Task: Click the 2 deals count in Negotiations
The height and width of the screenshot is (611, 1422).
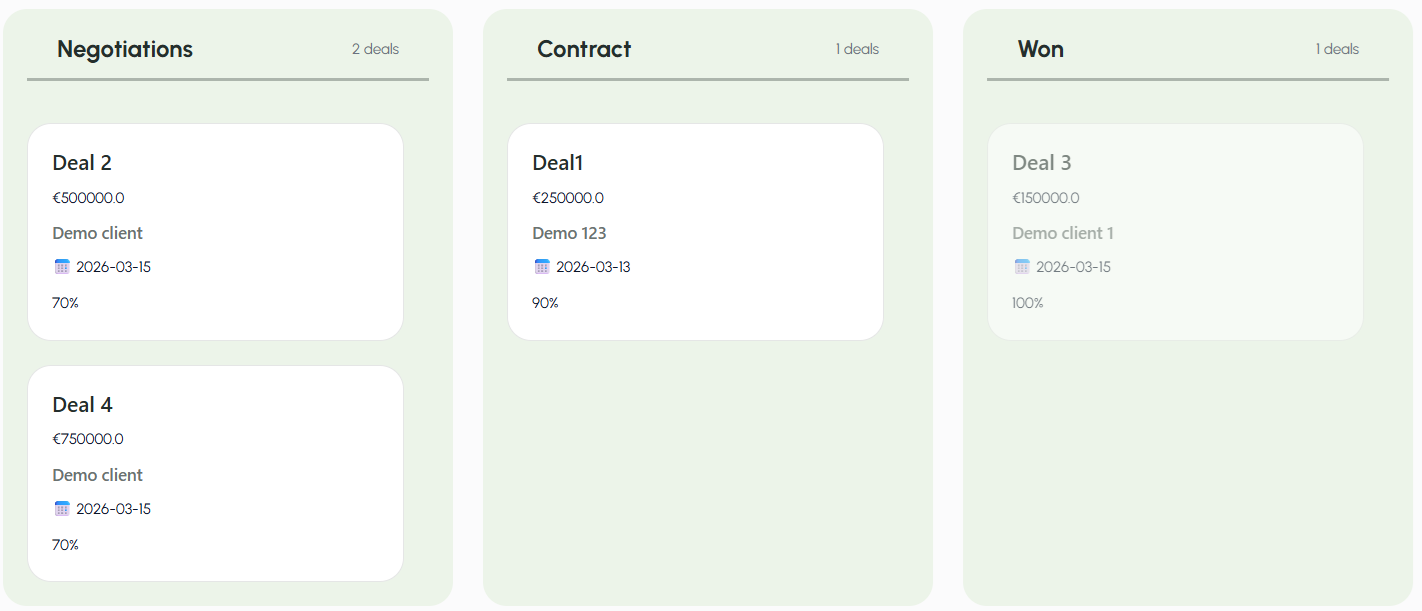Action: tap(375, 49)
